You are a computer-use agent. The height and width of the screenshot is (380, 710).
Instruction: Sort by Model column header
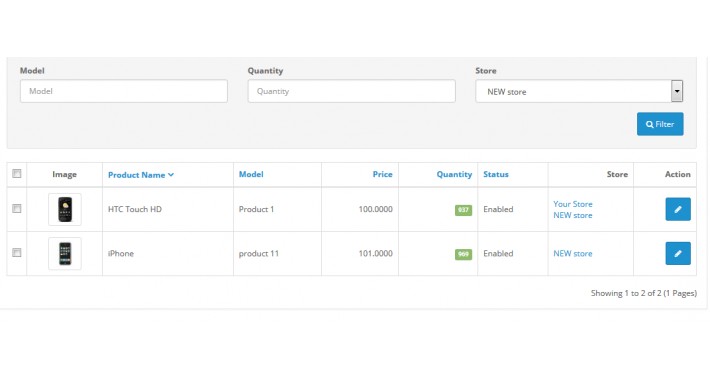point(251,174)
